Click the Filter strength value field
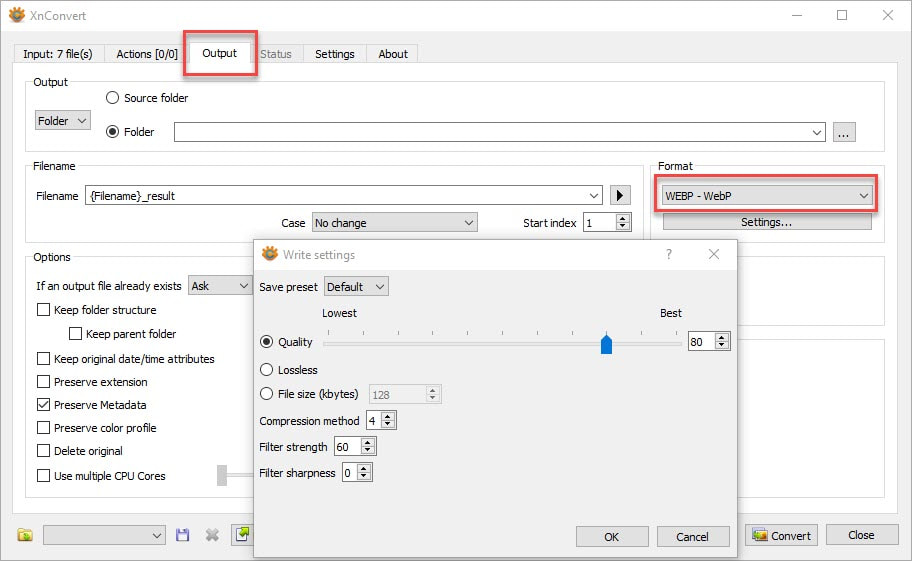The image size is (912, 561). coord(347,446)
